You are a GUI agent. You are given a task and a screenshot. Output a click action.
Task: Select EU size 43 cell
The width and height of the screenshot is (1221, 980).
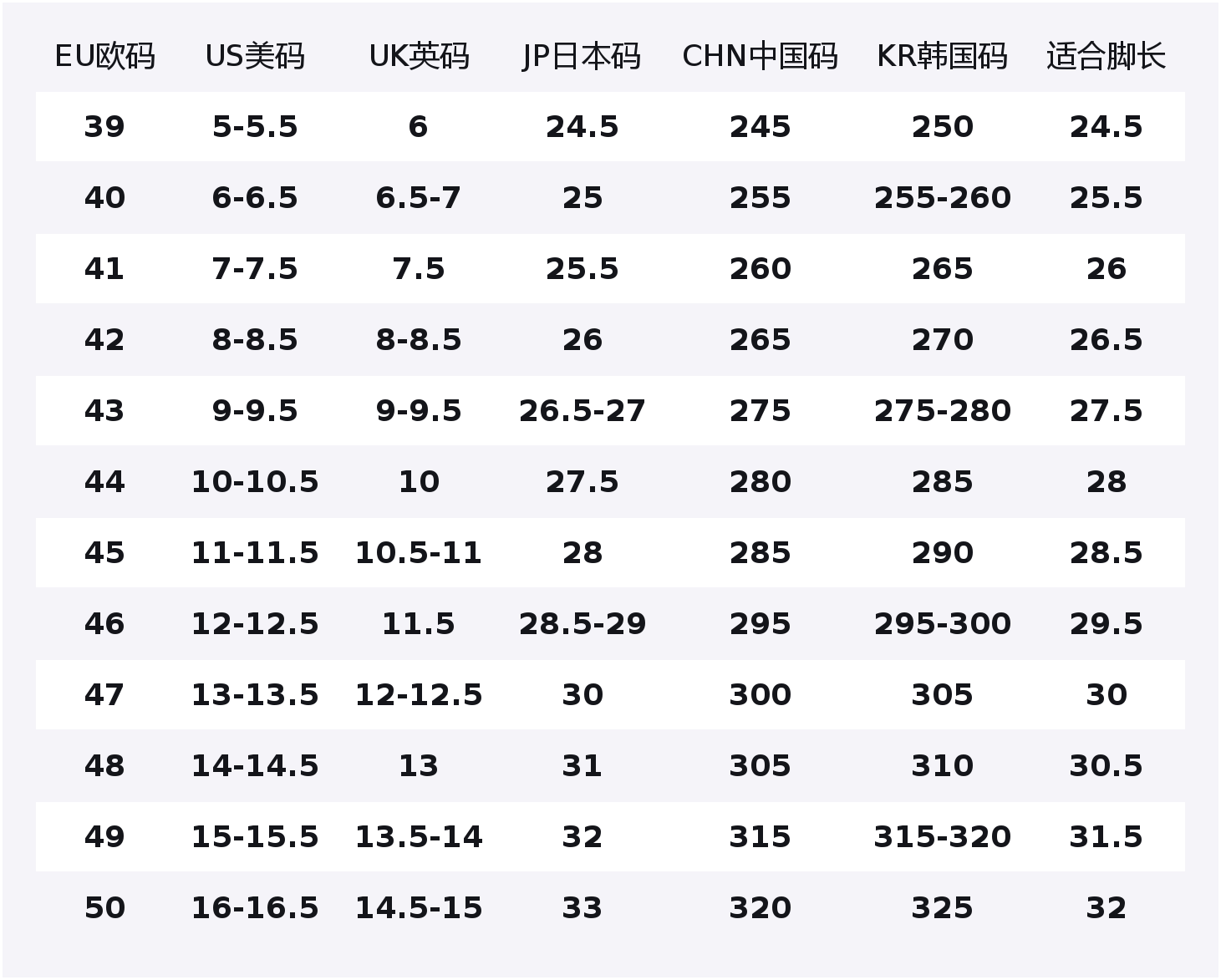tap(104, 411)
